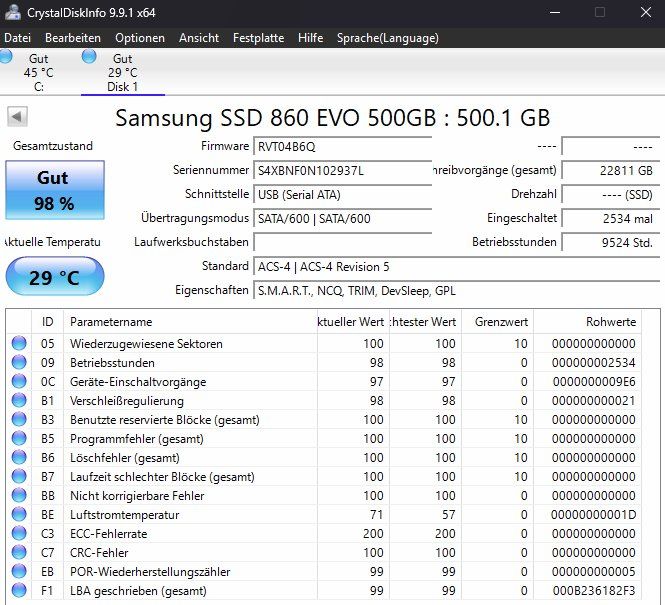Click current value 200 in ECC-Fehlerrate row
Image resolution: width=665 pixels, height=605 pixels.
373,534
